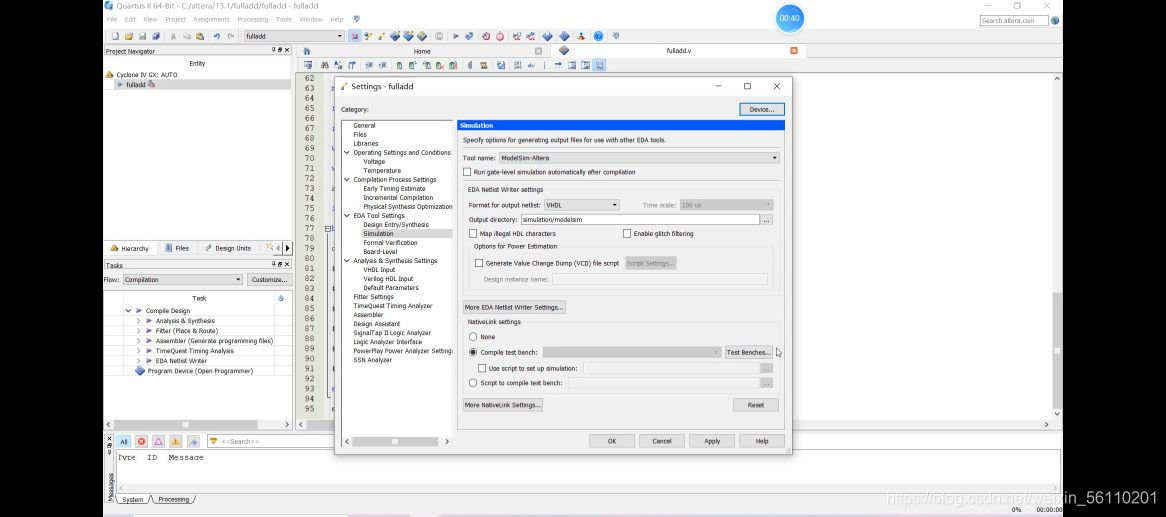
Task: Click the flag suppressed-messages filter icon
Action: pyautogui.click(x=193, y=441)
